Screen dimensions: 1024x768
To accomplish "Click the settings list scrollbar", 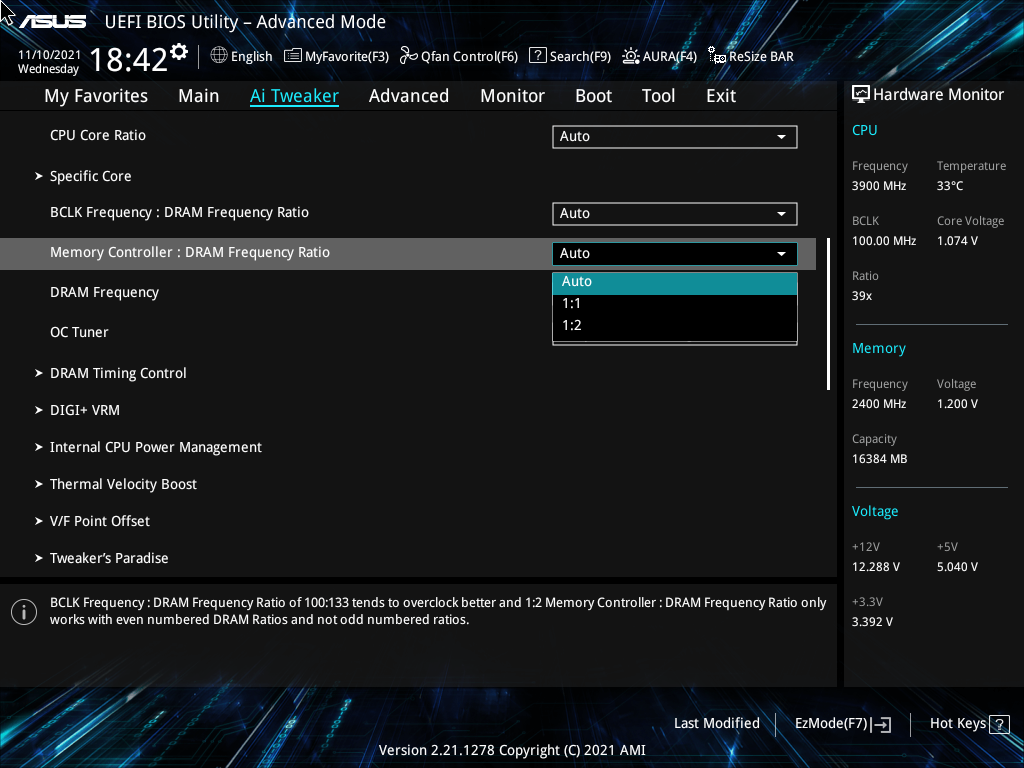I will click(828, 314).
